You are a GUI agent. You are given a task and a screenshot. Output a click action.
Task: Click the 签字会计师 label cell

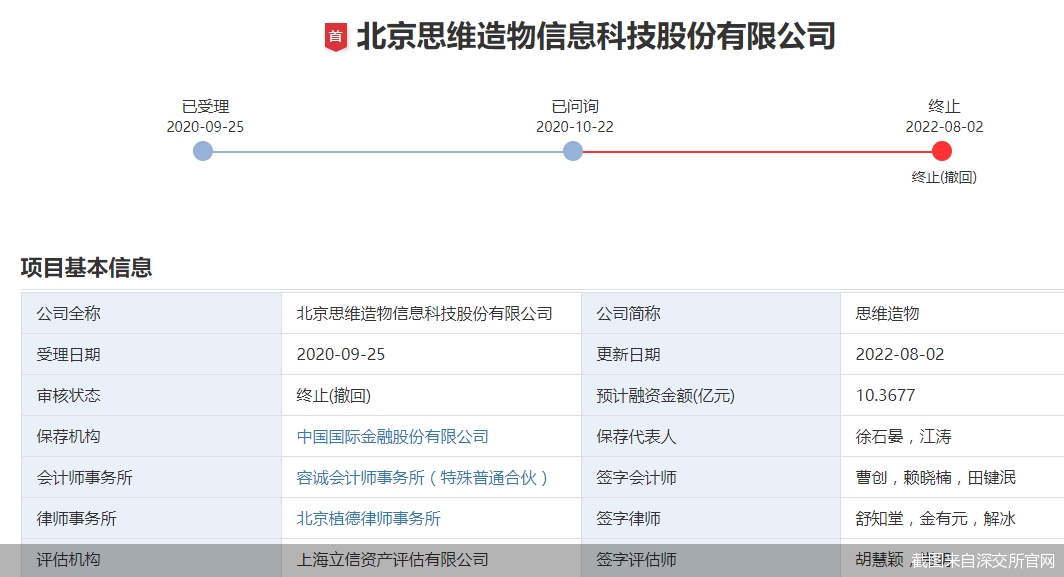click(711, 477)
